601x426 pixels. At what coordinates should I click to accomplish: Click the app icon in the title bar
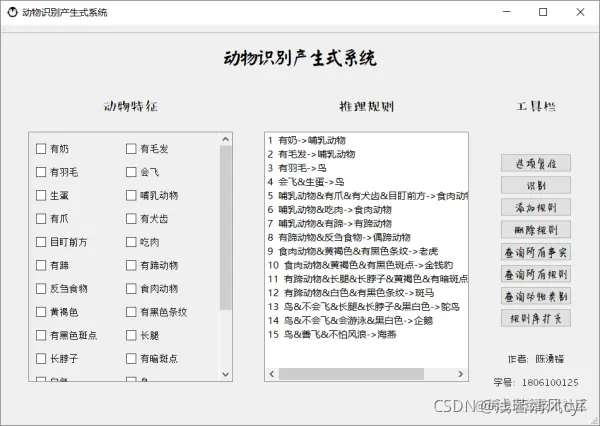tap(13, 12)
